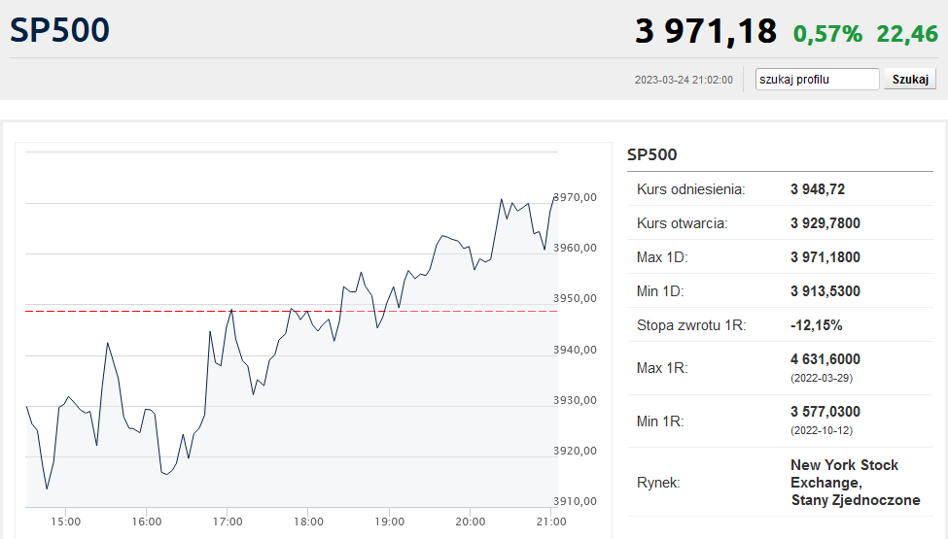Click the 18:00 time axis label
Screen dimensions: 948x539
coord(308,521)
